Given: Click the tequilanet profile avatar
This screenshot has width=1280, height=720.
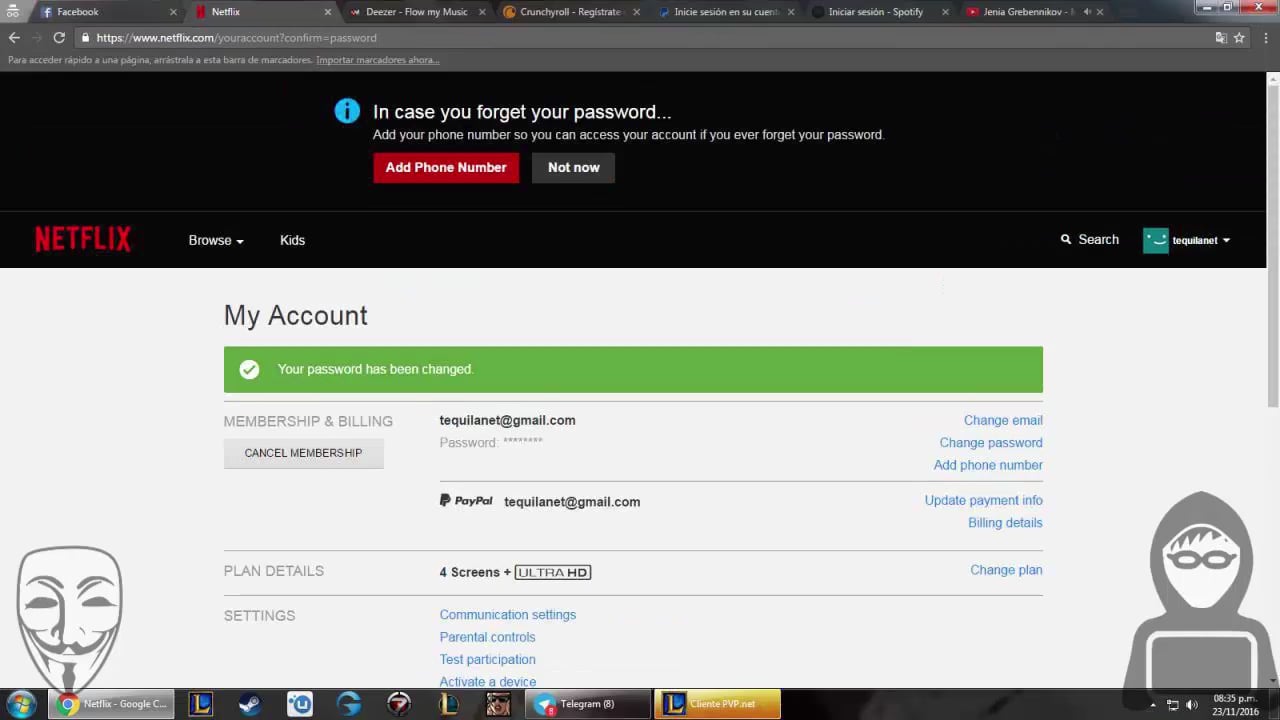Looking at the screenshot, I should (x=1156, y=240).
